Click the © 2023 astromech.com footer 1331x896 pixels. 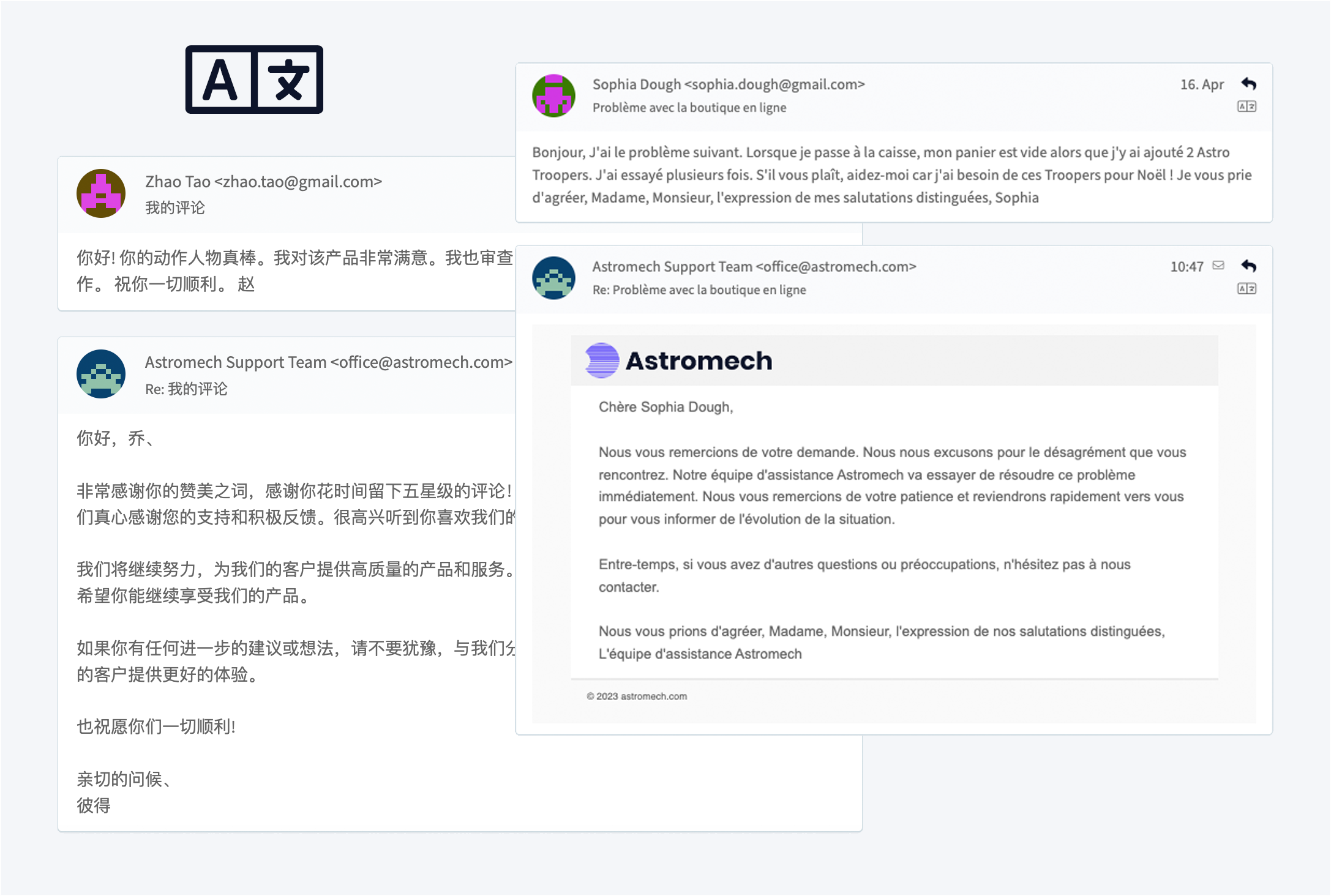click(637, 696)
